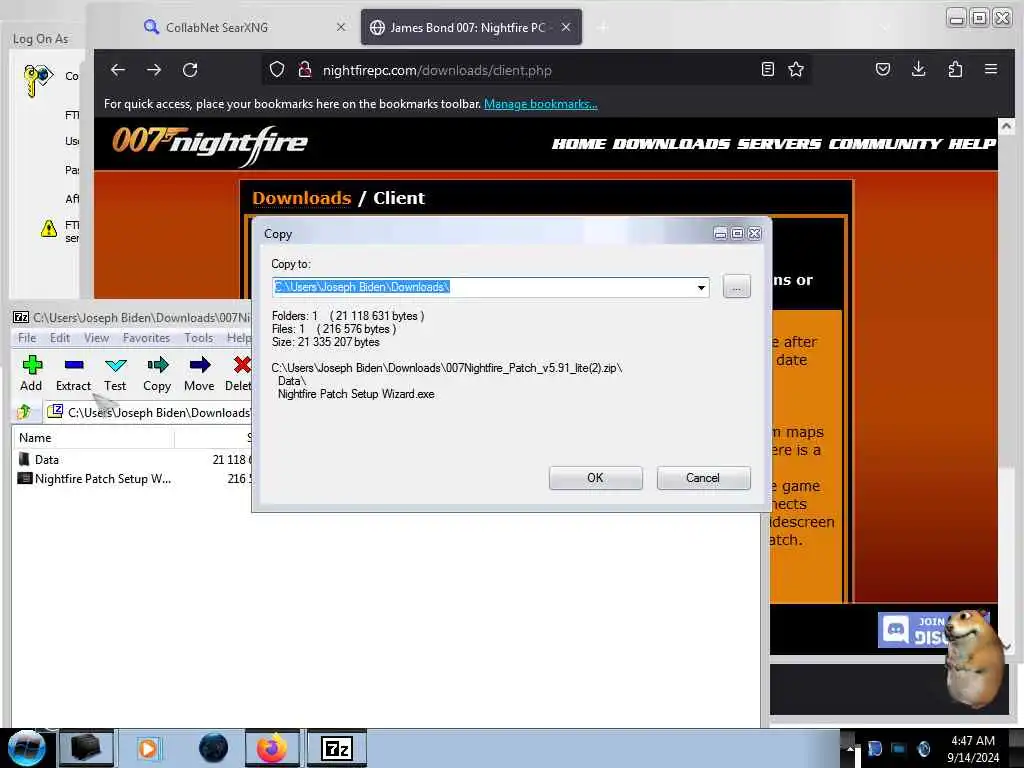
Task: Go up one folder level in 7-Zip
Action: point(24,411)
